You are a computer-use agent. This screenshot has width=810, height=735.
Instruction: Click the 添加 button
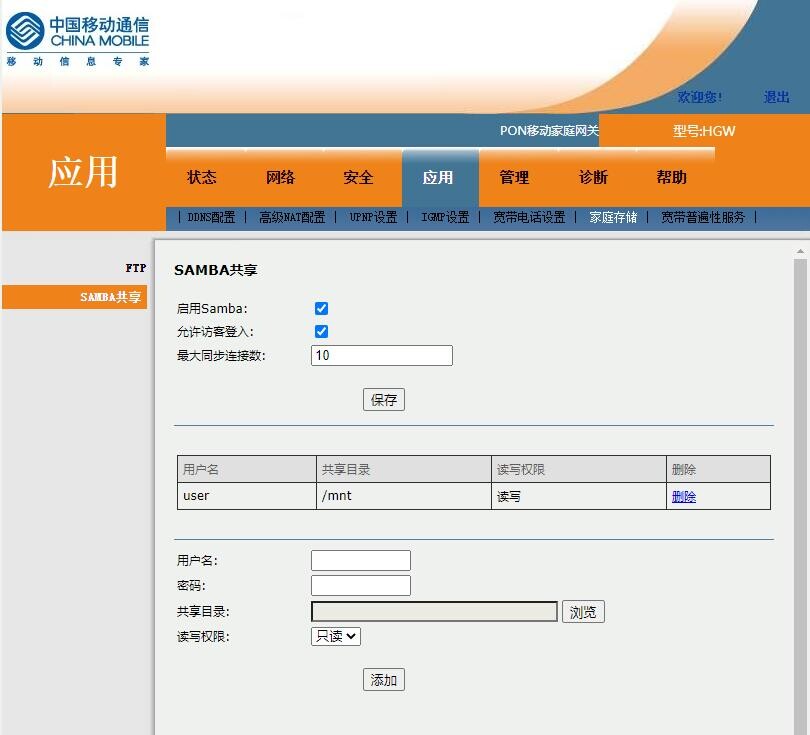tap(384, 680)
